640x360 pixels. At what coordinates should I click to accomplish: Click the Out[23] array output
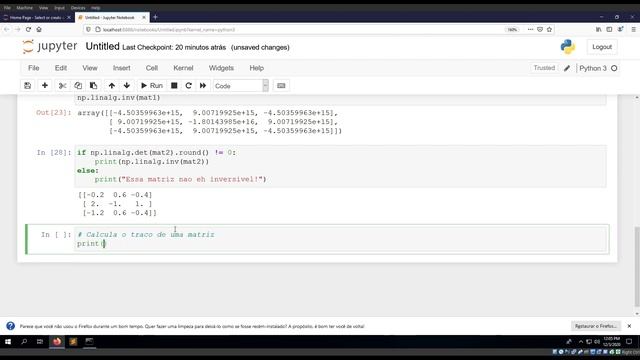209,122
